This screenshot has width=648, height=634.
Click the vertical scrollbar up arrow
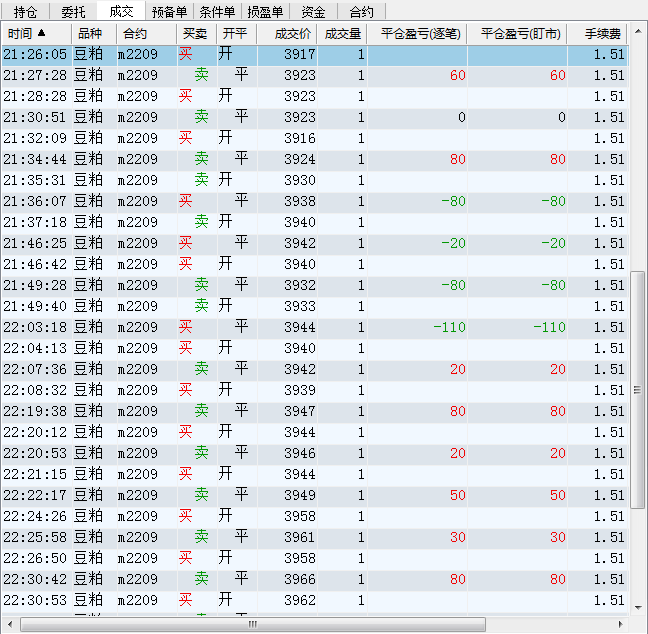click(638, 32)
